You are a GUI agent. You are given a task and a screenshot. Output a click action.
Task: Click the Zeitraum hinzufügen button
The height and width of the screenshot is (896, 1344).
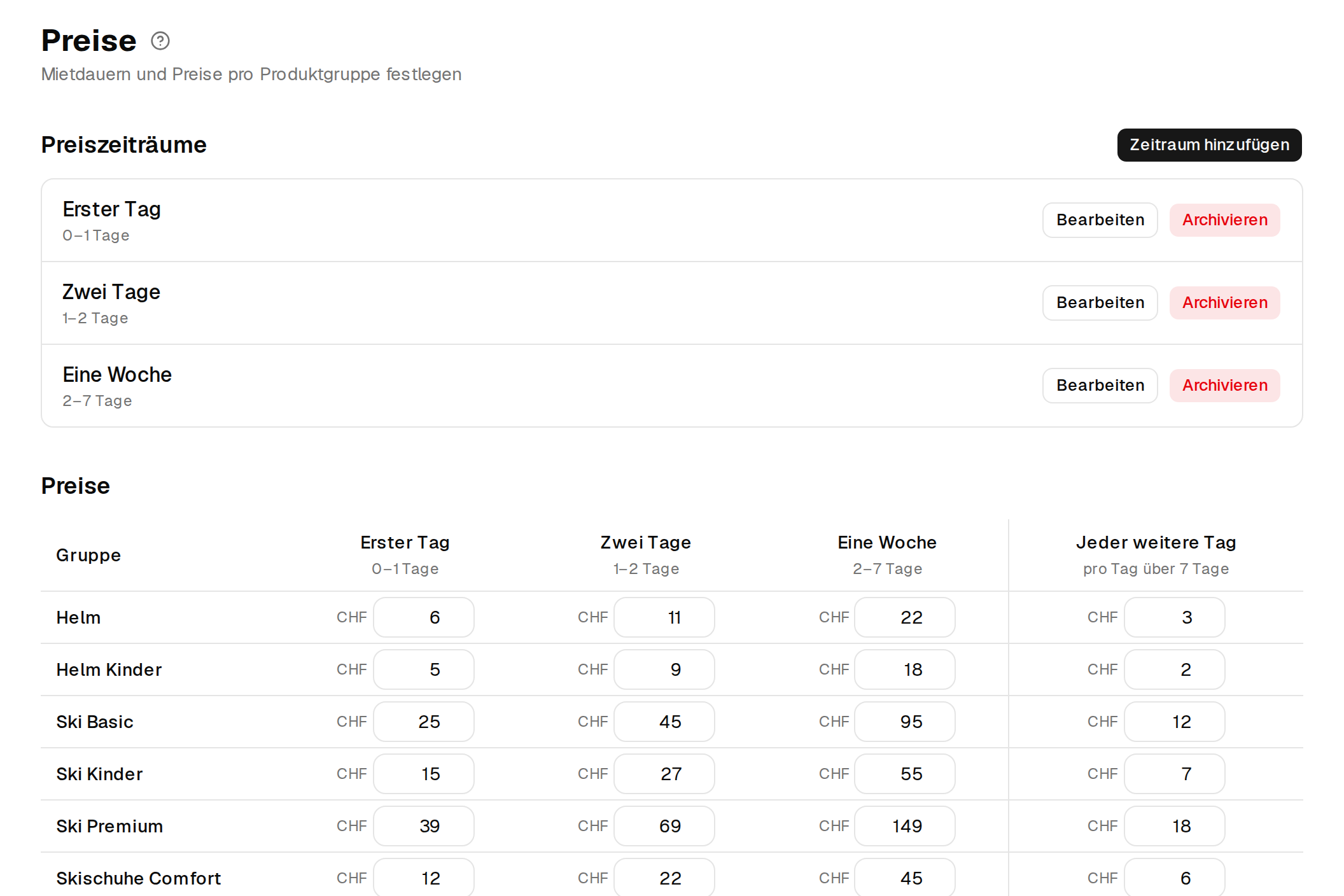[1209, 145]
